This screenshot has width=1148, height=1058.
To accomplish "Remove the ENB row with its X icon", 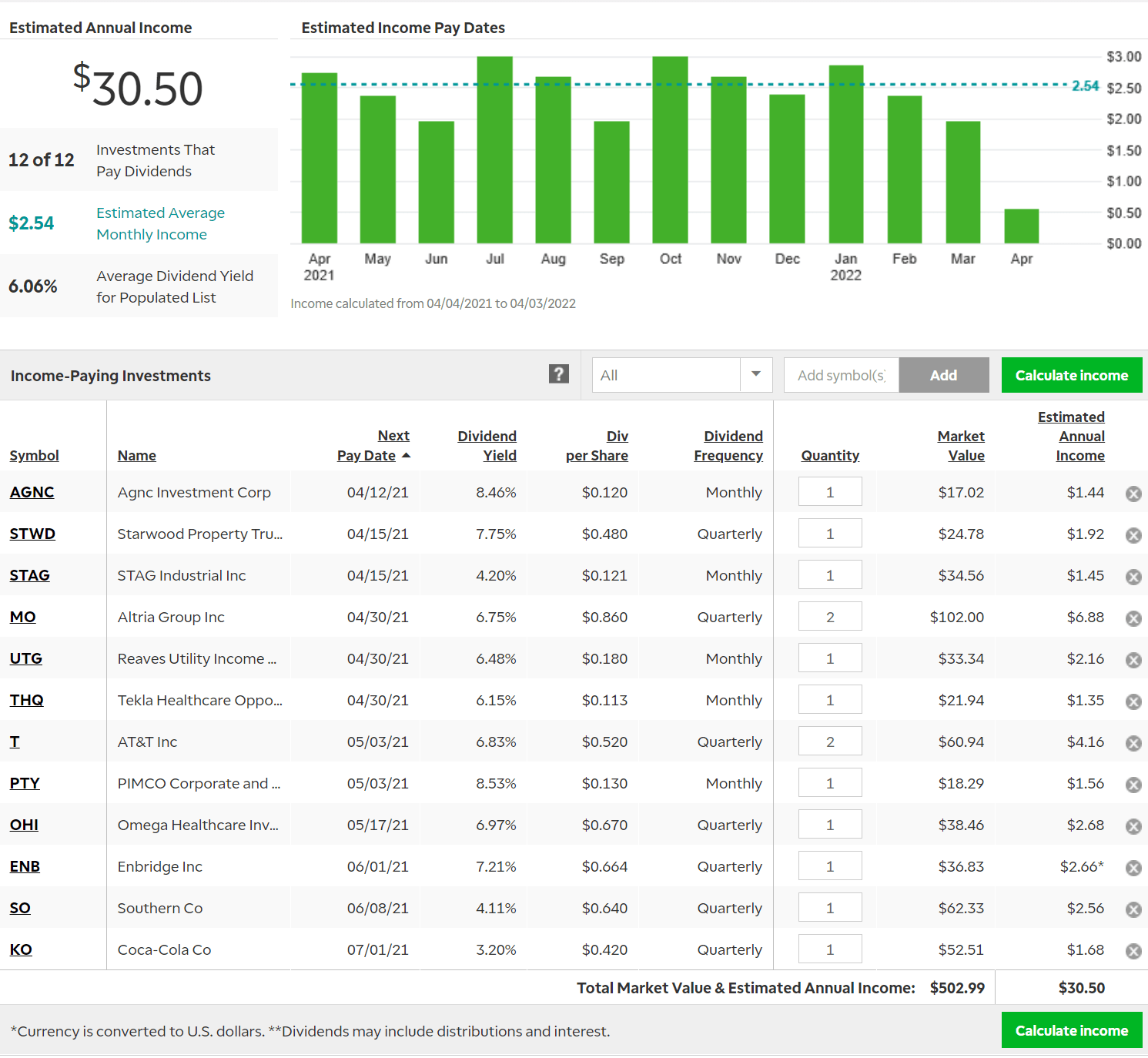I will 1133,868.
